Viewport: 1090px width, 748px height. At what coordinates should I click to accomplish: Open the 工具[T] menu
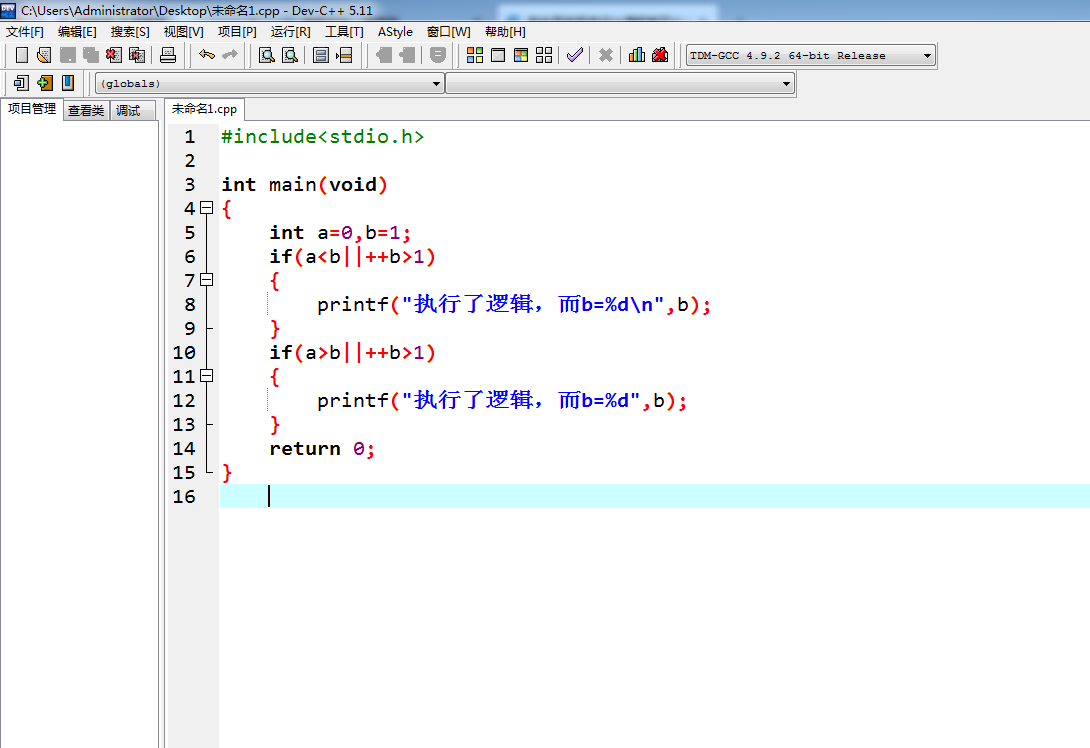coord(344,32)
